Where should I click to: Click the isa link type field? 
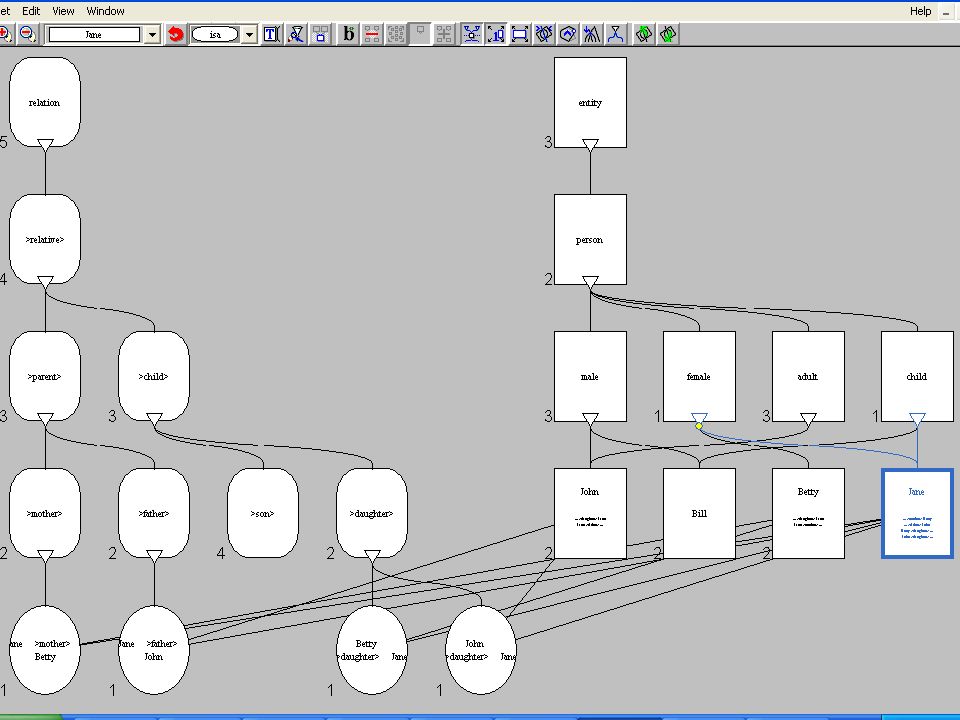(x=215, y=35)
